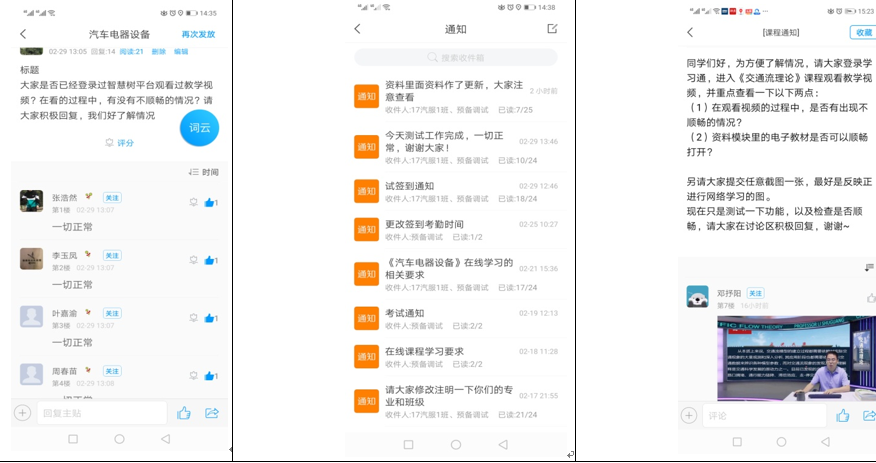Screen dimensions: 876x463
Task: Click the compose icon in 通知 header
Action: tap(553, 29)
